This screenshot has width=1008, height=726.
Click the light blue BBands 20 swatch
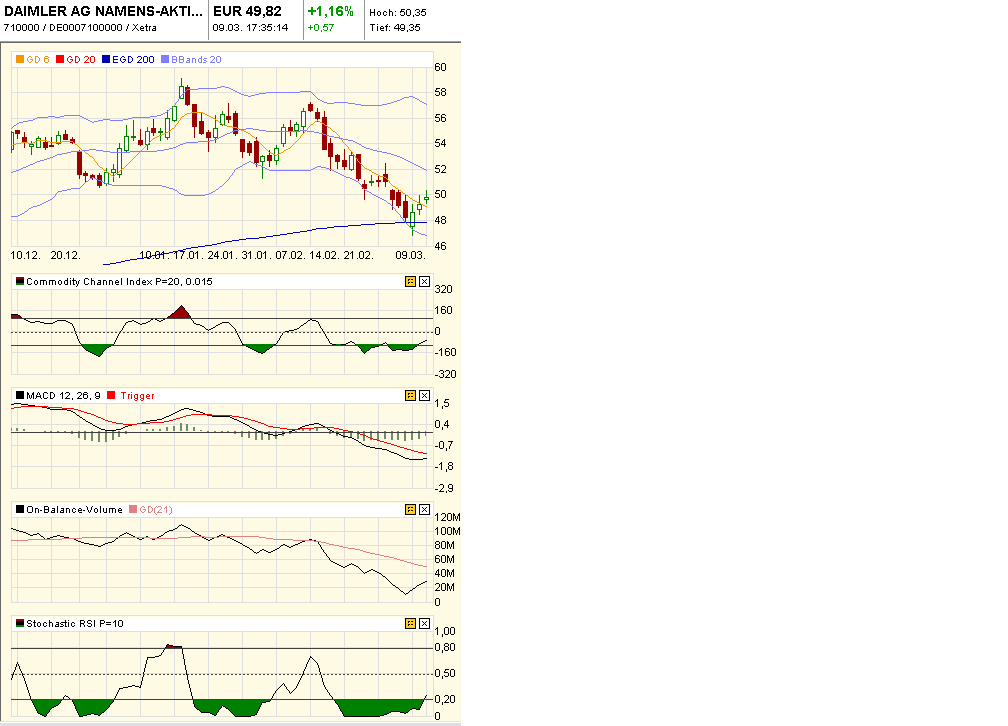(165, 59)
